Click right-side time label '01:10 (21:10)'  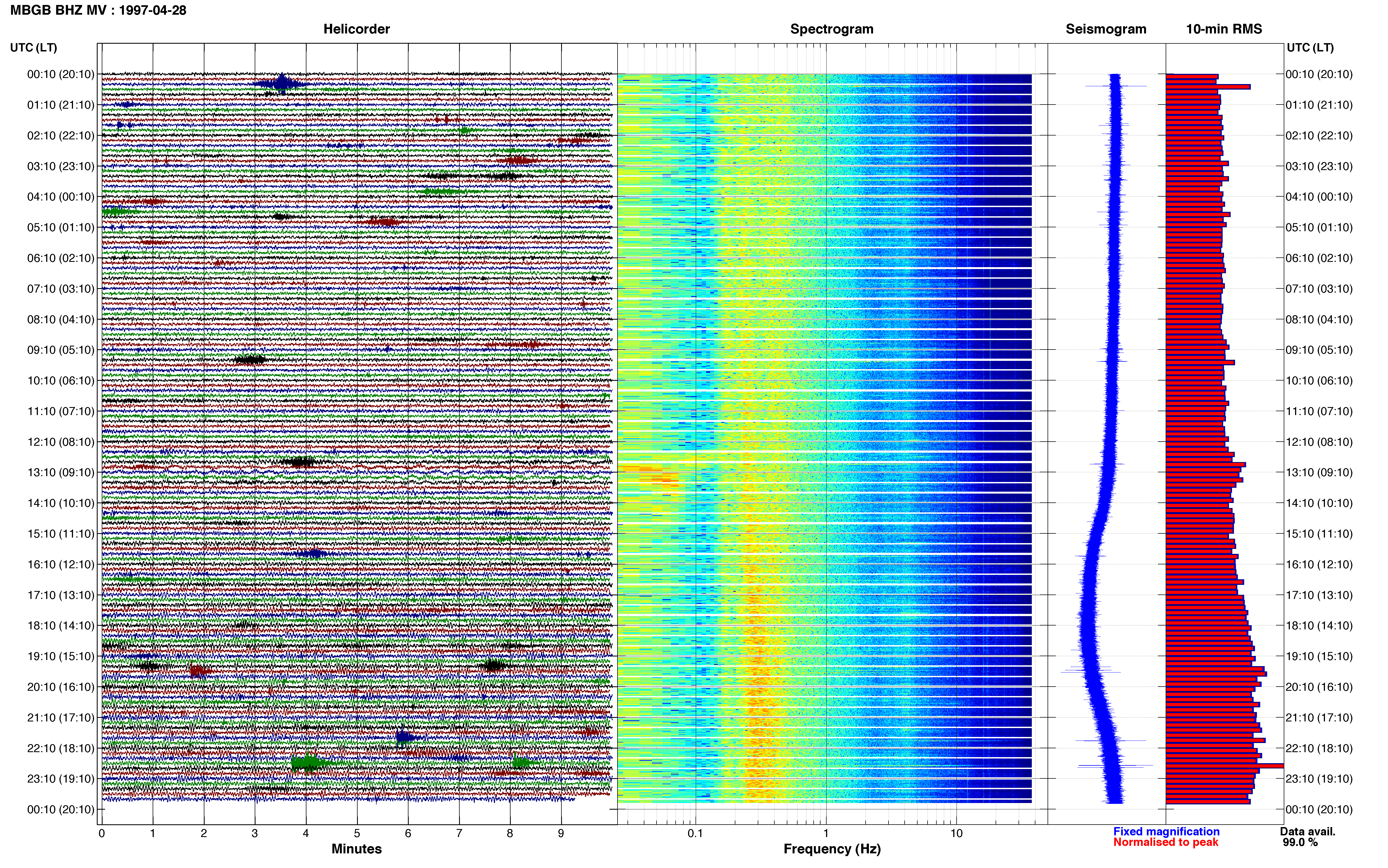[1319, 105]
